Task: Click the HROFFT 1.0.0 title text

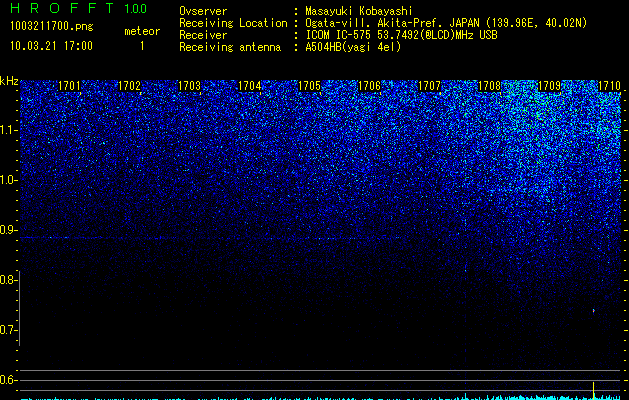Action: 79,8
